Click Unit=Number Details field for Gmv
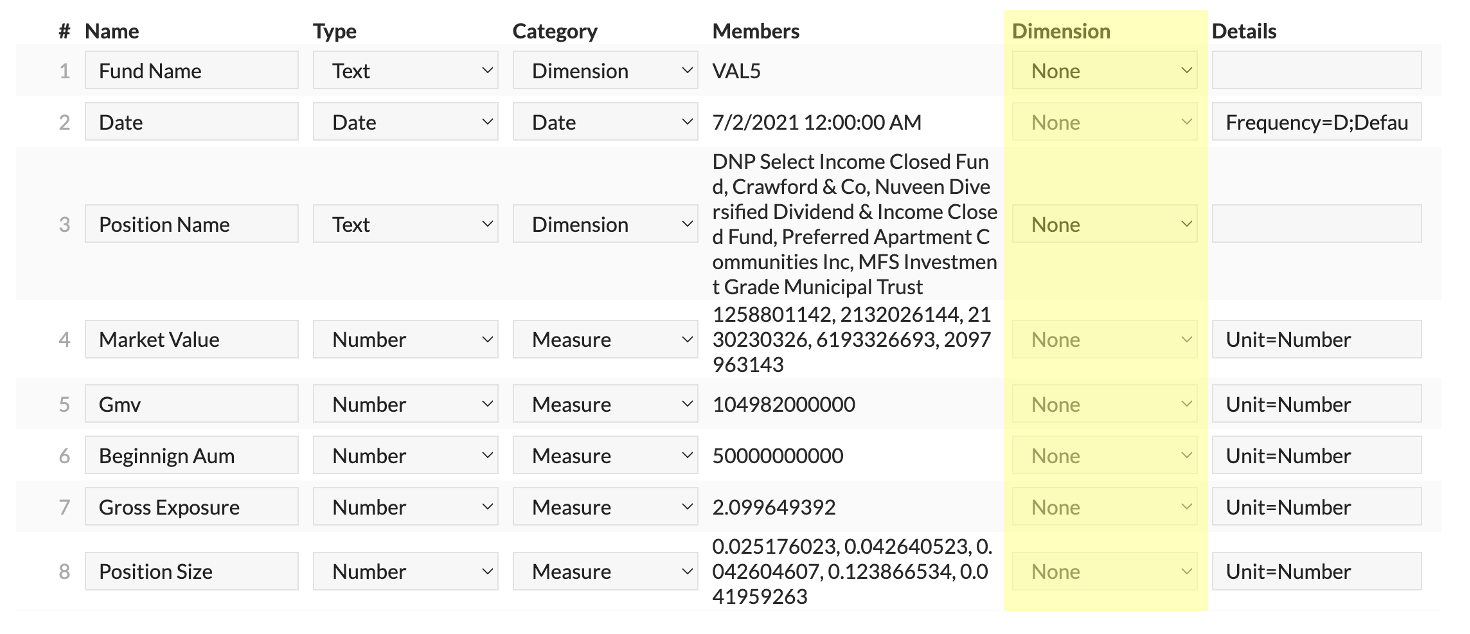 pyautogui.click(x=1317, y=404)
